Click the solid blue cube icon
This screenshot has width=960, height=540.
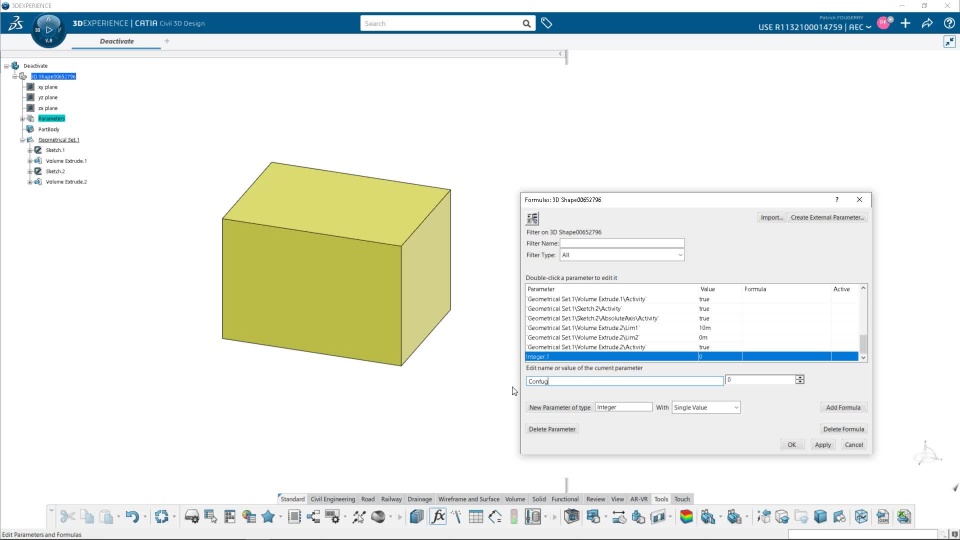820,517
